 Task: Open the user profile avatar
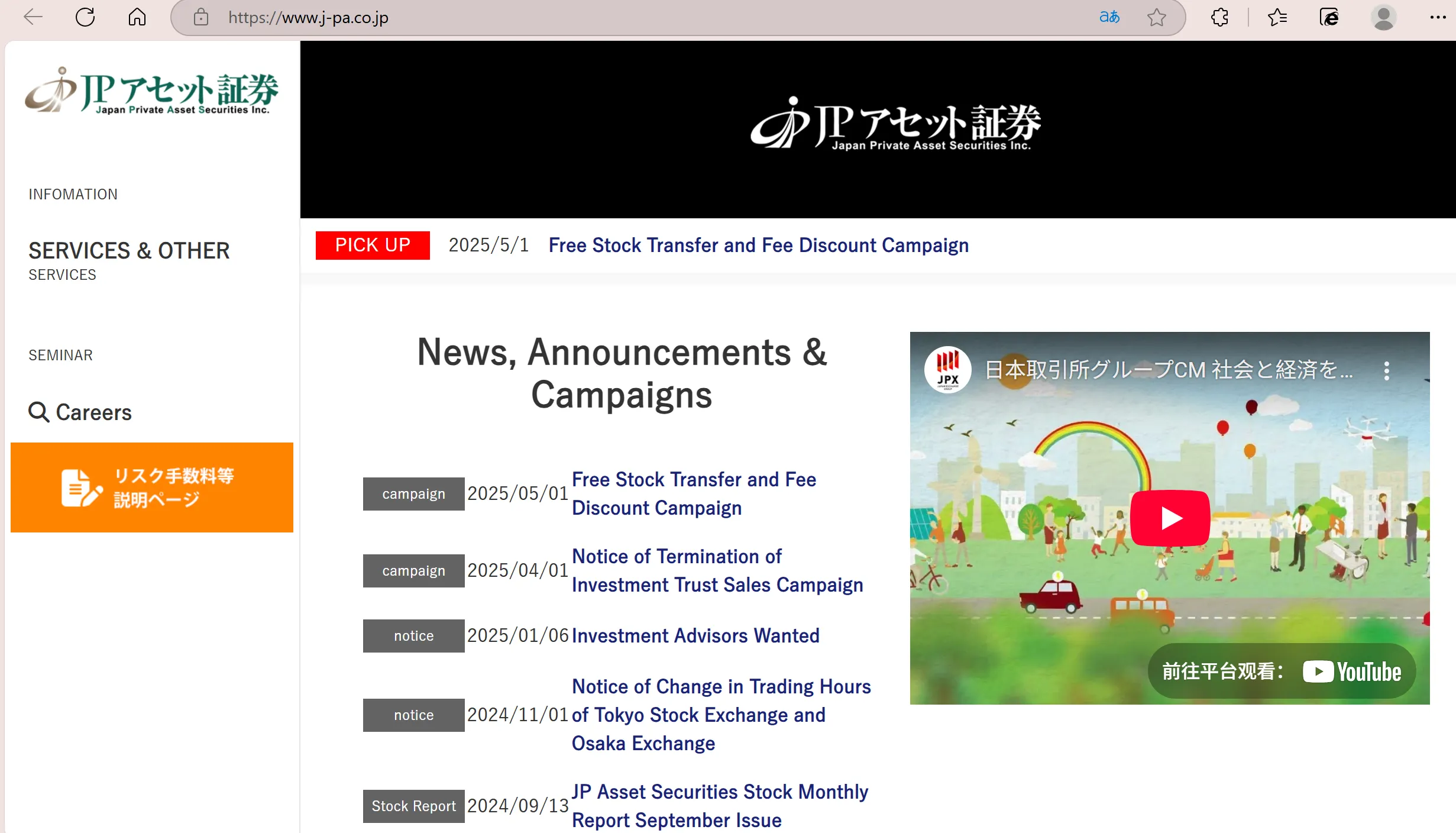(1383, 17)
